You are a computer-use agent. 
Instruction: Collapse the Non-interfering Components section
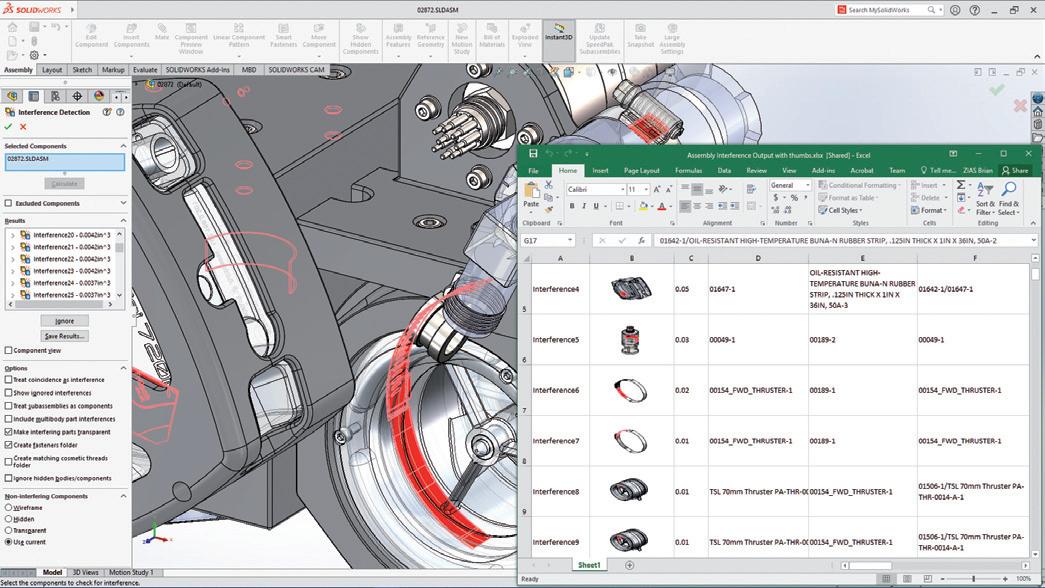pyautogui.click(x=123, y=497)
